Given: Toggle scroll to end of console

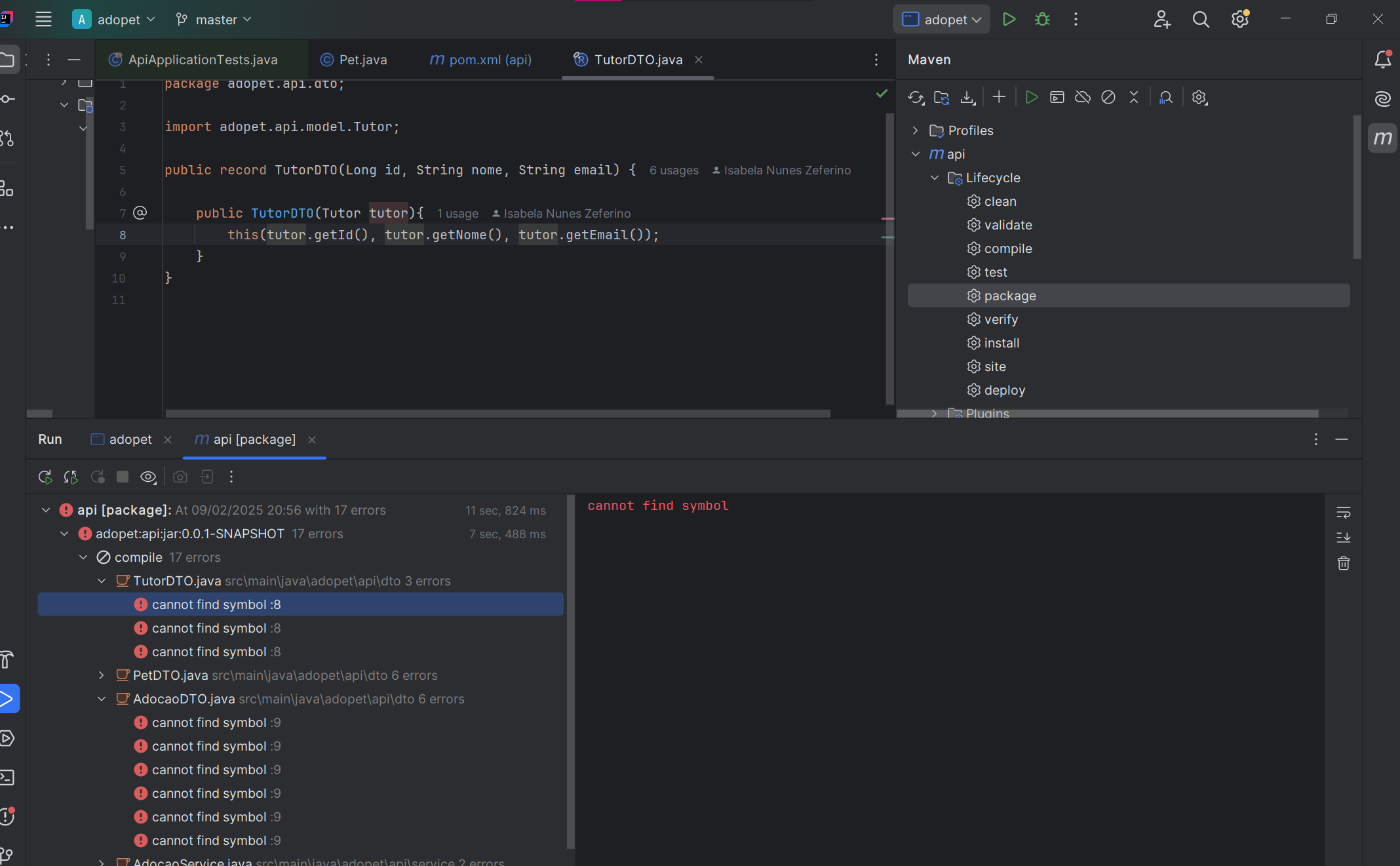Looking at the screenshot, I should click(x=1344, y=538).
